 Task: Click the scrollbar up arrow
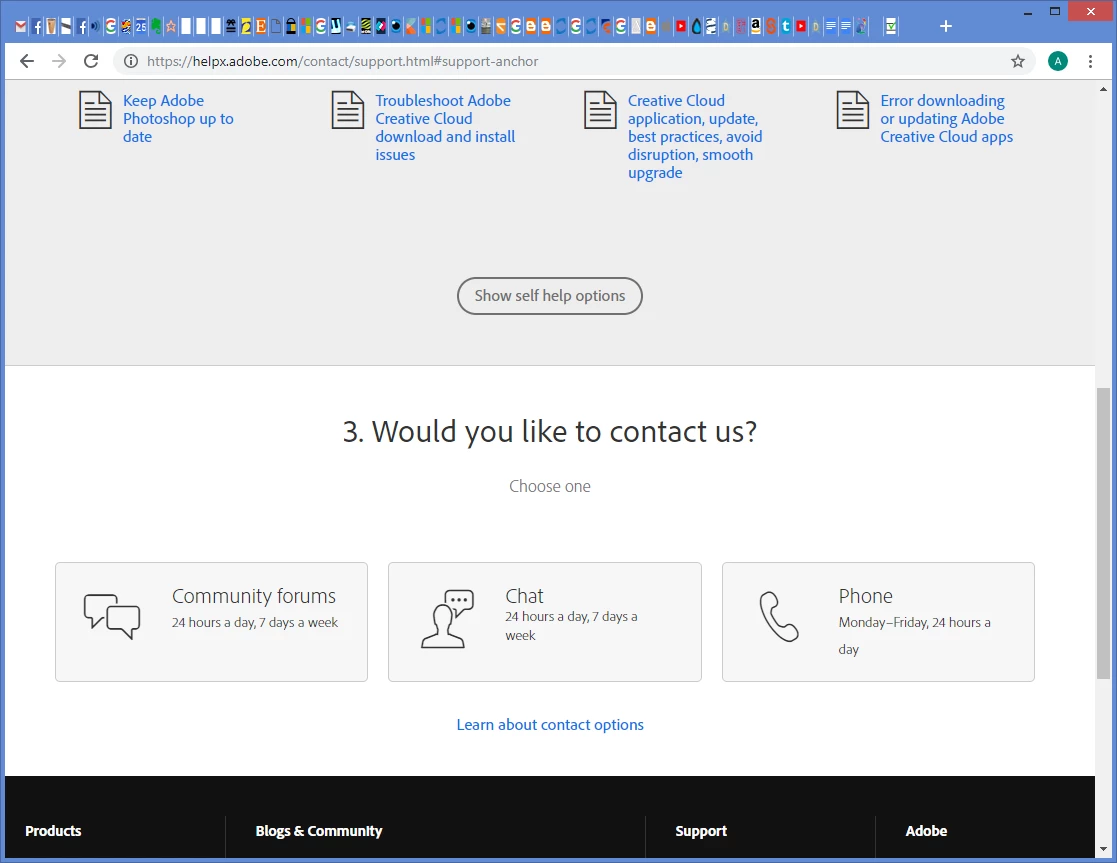(x=1103, y=89)
